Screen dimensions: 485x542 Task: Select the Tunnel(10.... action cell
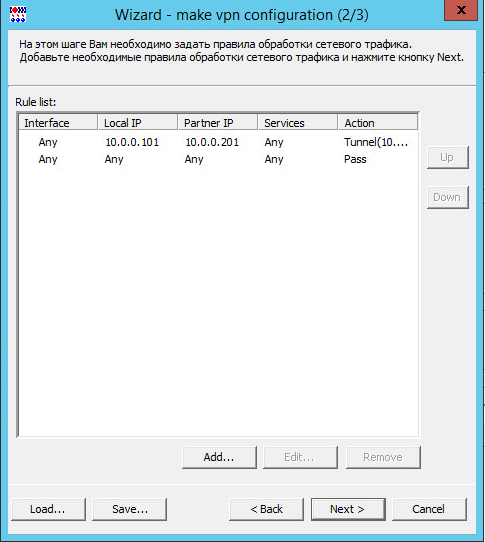click(x=376, y=142)
